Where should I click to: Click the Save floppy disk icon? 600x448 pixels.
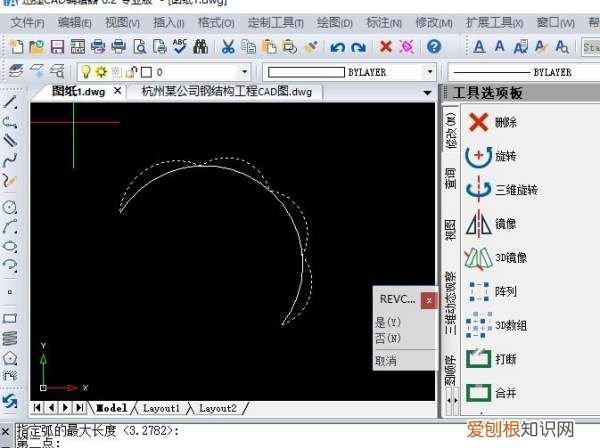click(x=57, y=47)
